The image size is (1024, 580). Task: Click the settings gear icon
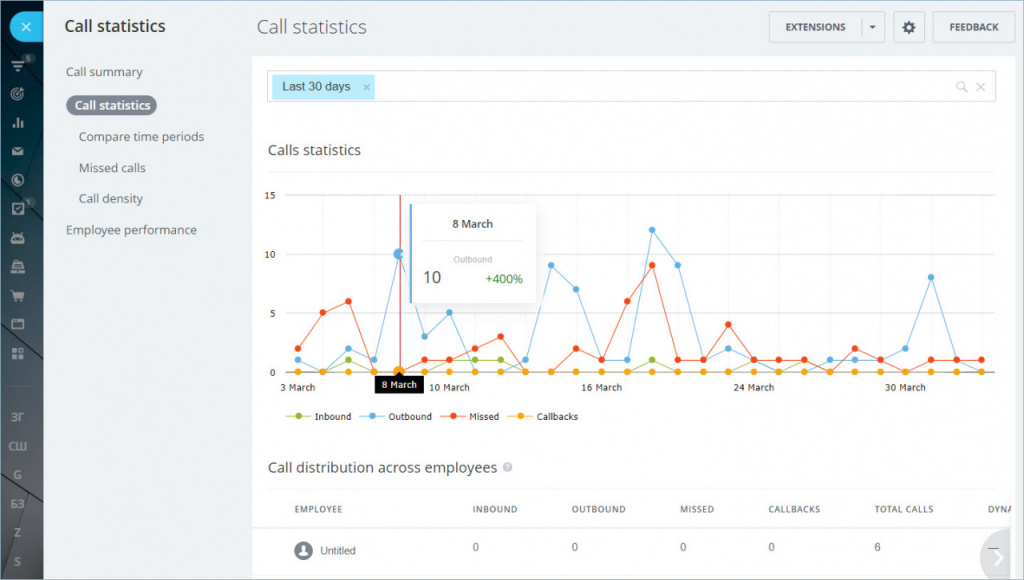coord(908,28)
